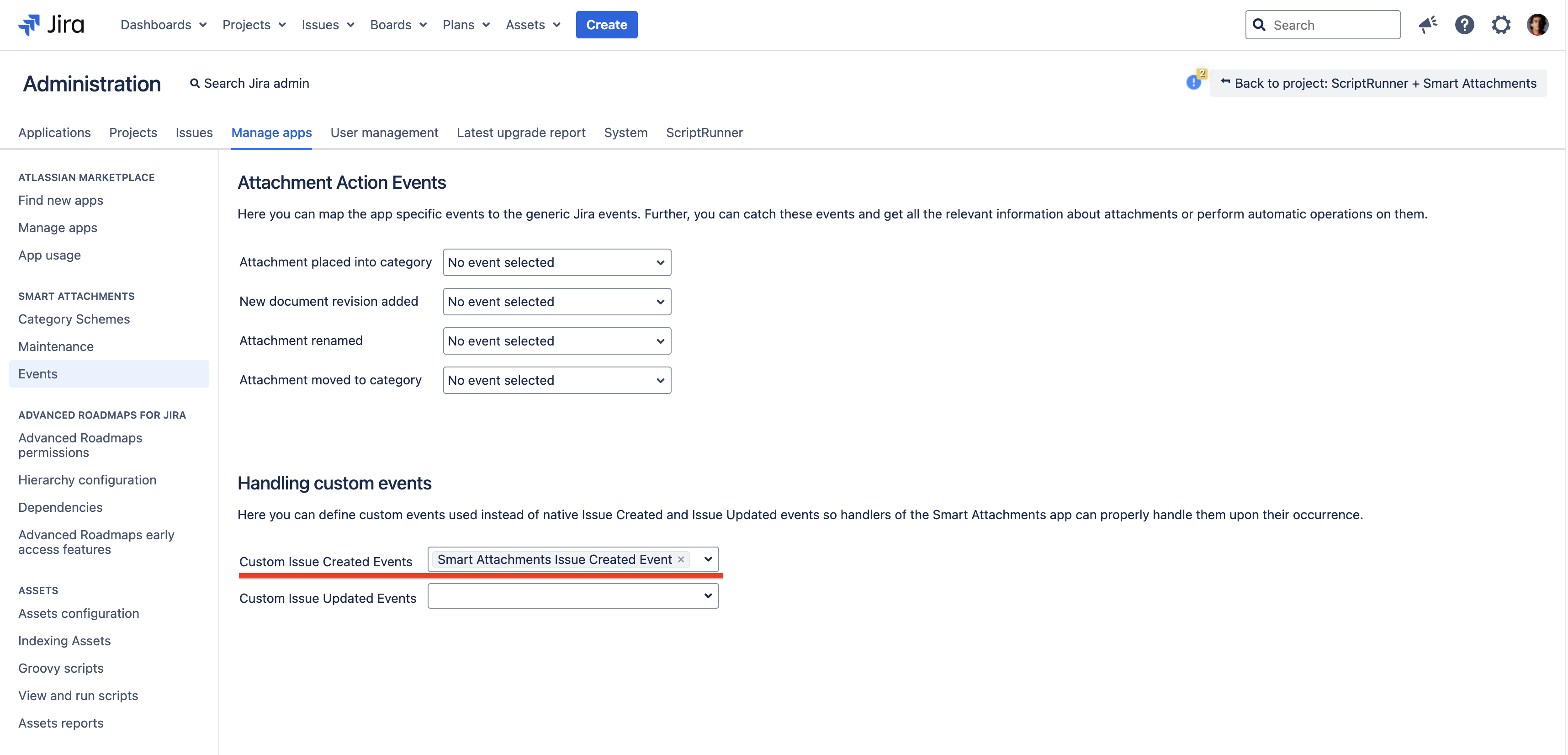Open Attachment renamed event dropdown
This screenshot has height=755, width=1568.
[557, 341]
